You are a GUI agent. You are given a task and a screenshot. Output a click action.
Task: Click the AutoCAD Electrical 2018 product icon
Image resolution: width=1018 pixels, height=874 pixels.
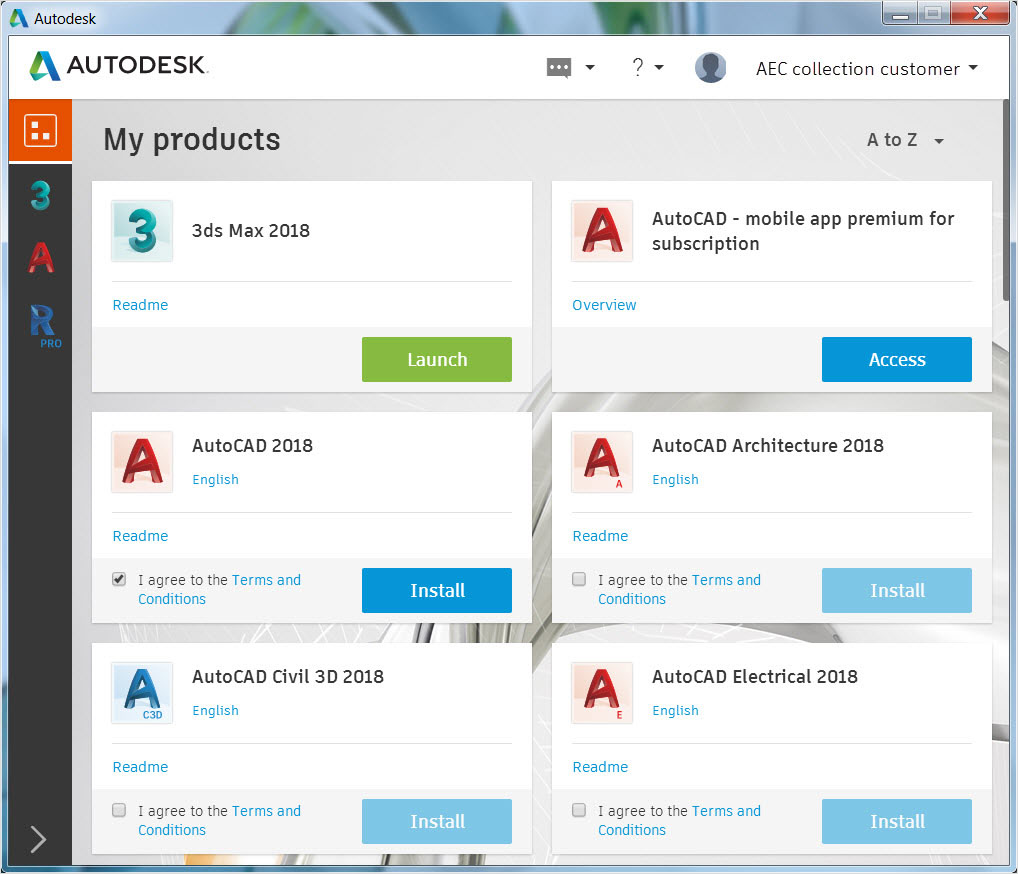point(602,693)
